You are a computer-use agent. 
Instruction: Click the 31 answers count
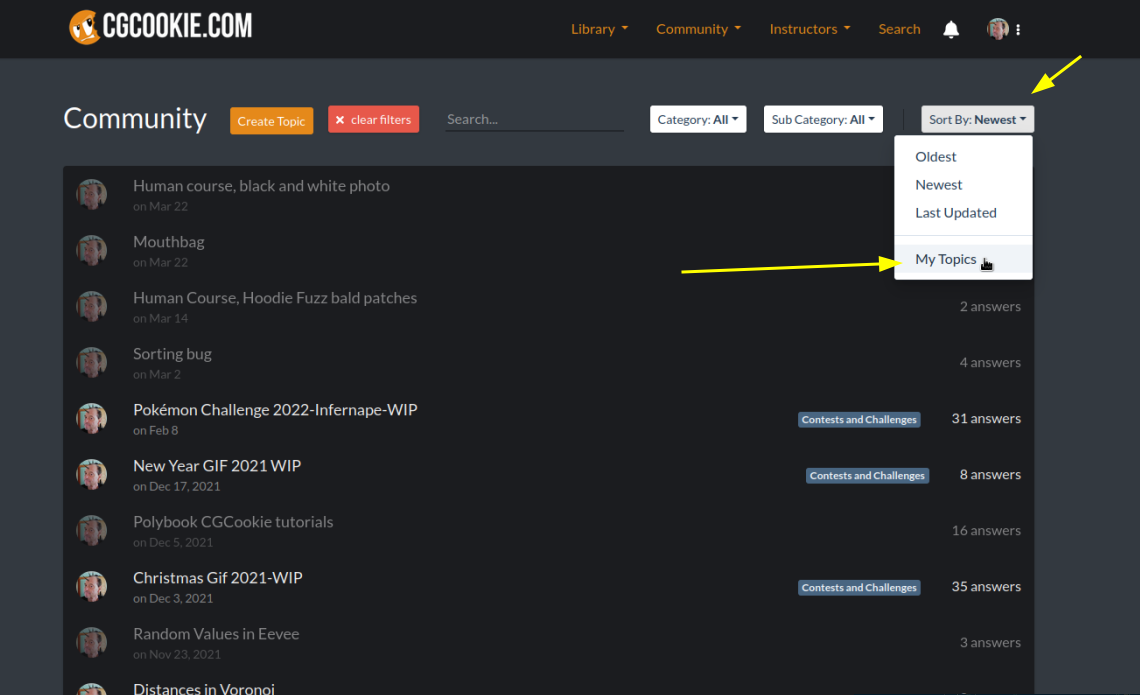(x=986, y=418)
